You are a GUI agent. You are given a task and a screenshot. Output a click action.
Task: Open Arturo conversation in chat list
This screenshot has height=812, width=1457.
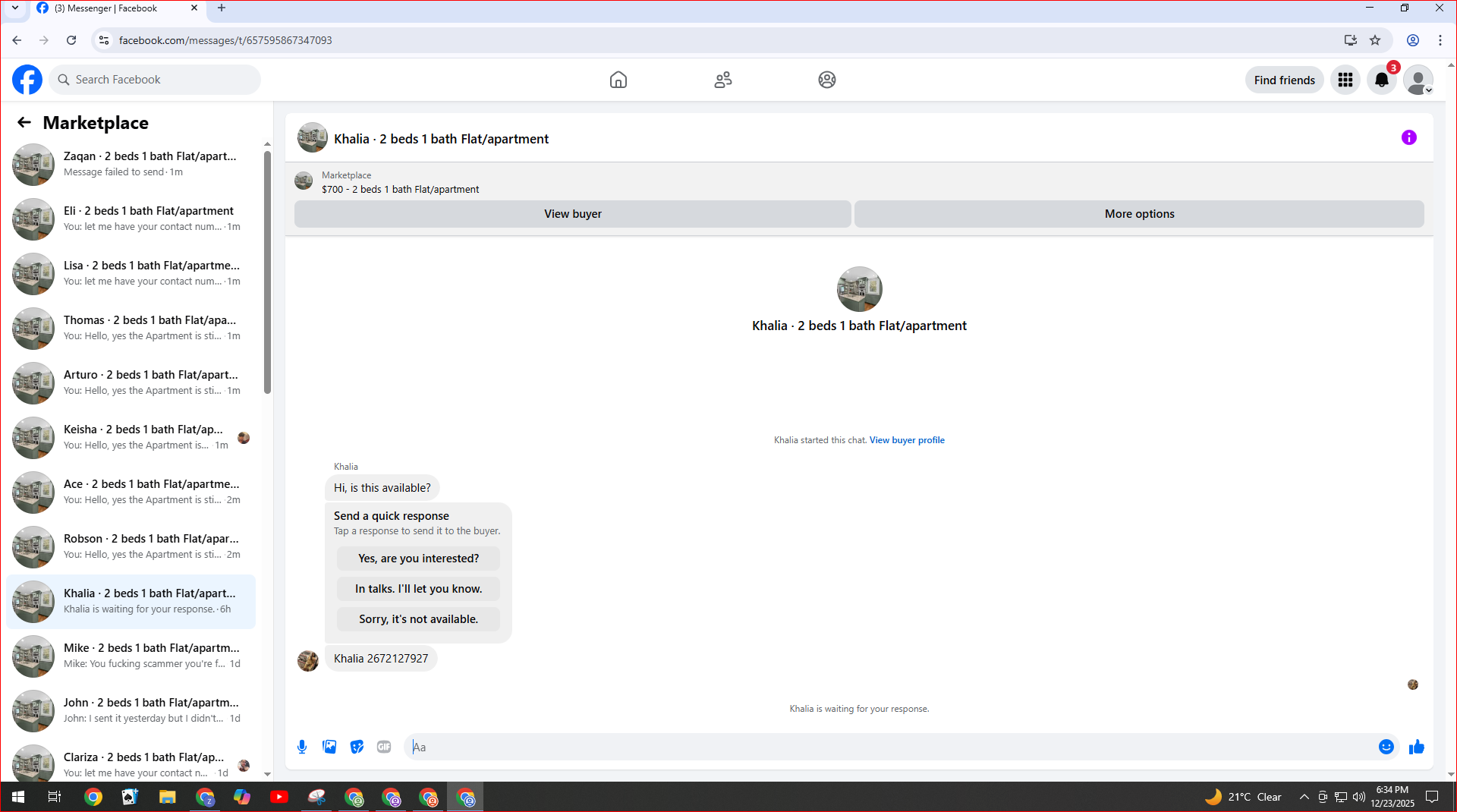131,382
